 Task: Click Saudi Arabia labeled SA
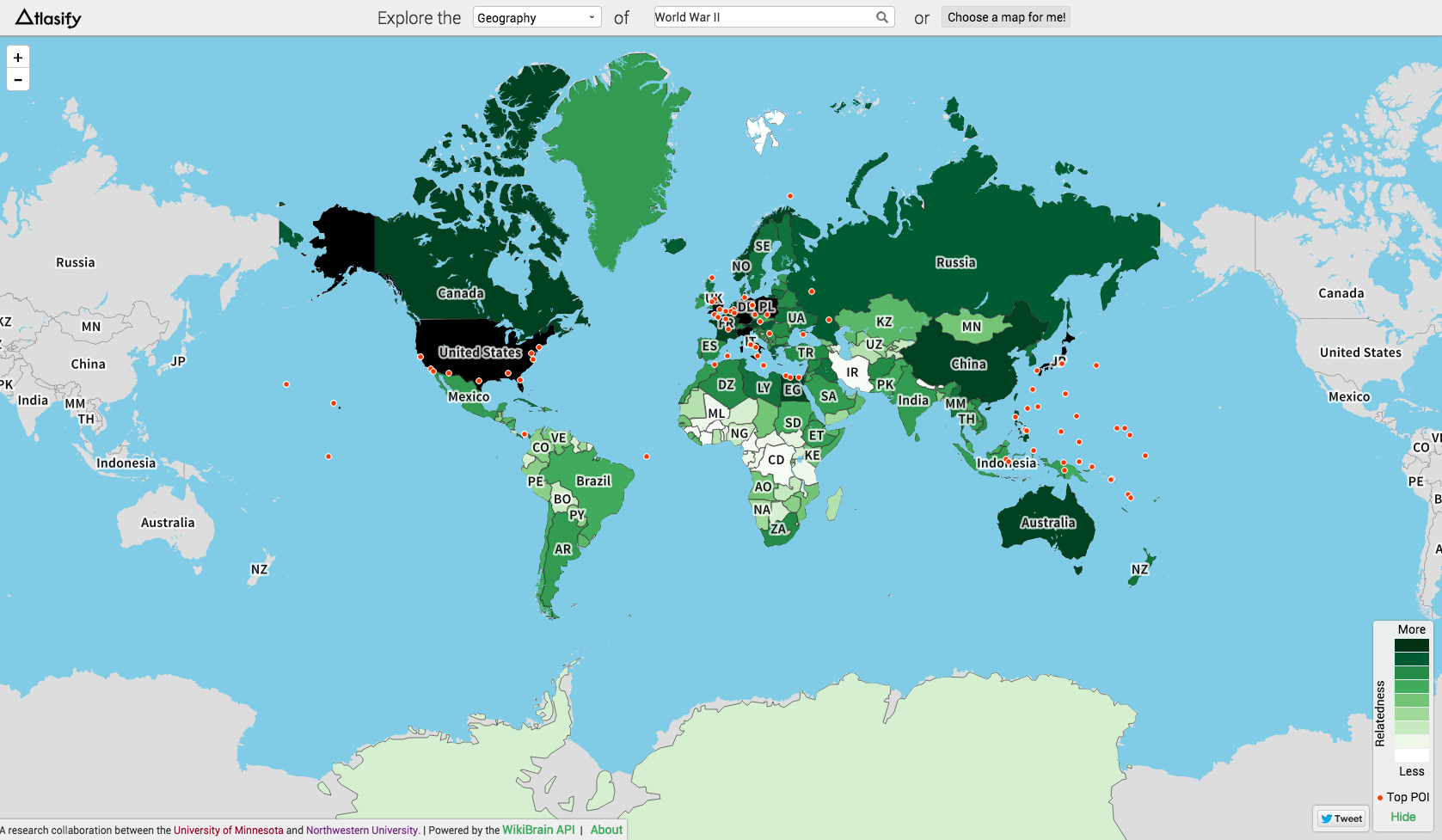tap(828, 396)
